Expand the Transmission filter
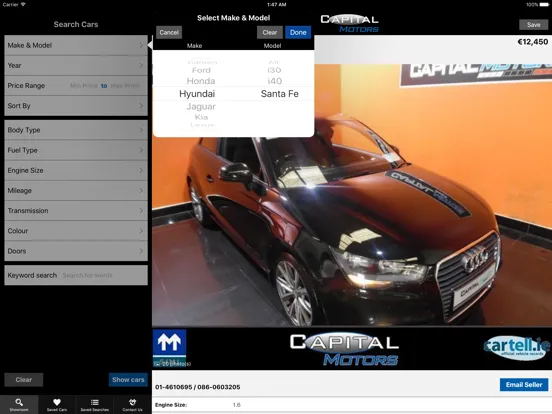Viewport: 552px width, 414px height. (x=76, y=211)
